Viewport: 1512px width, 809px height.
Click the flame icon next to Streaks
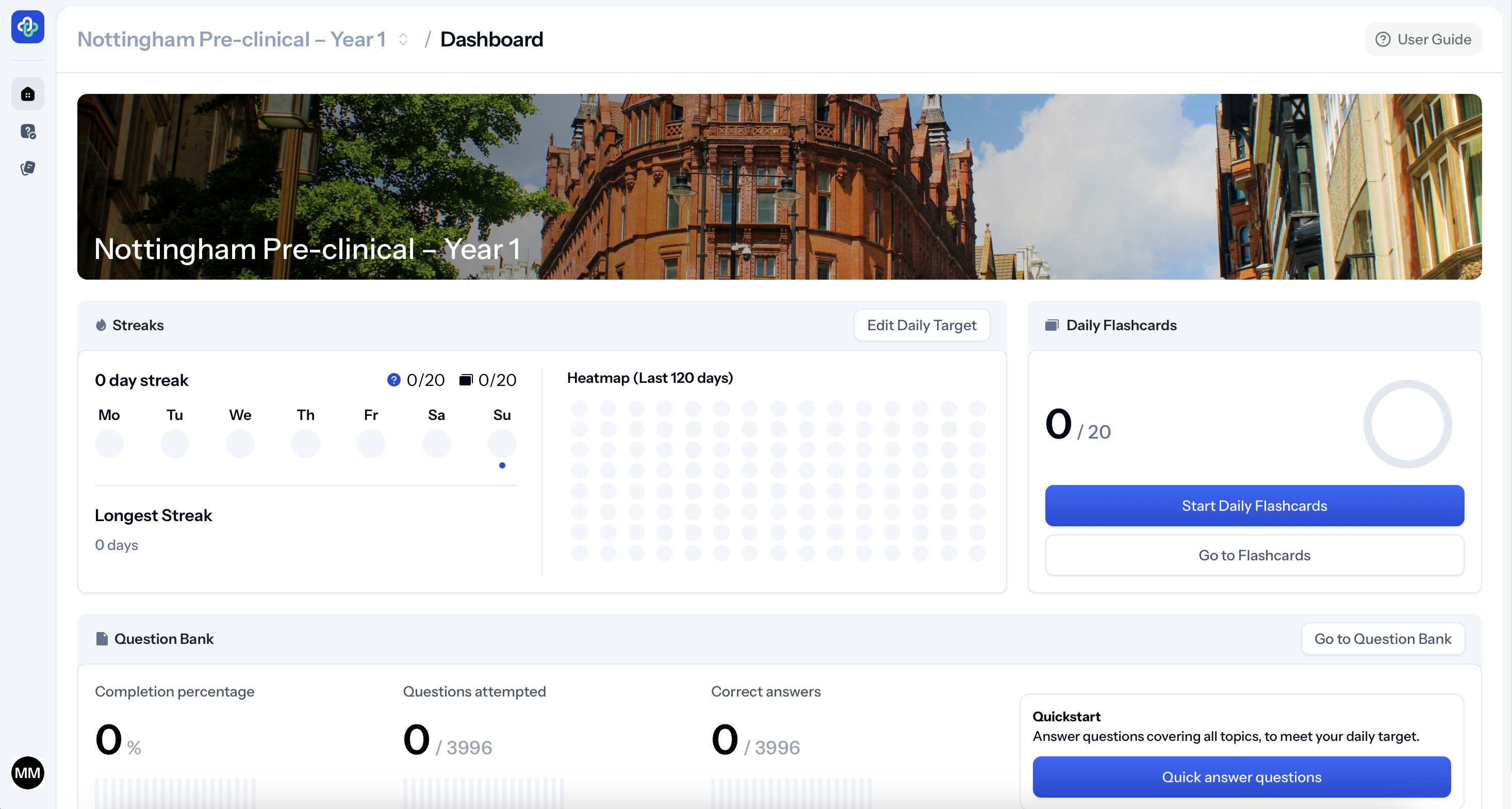coord(101,325)
